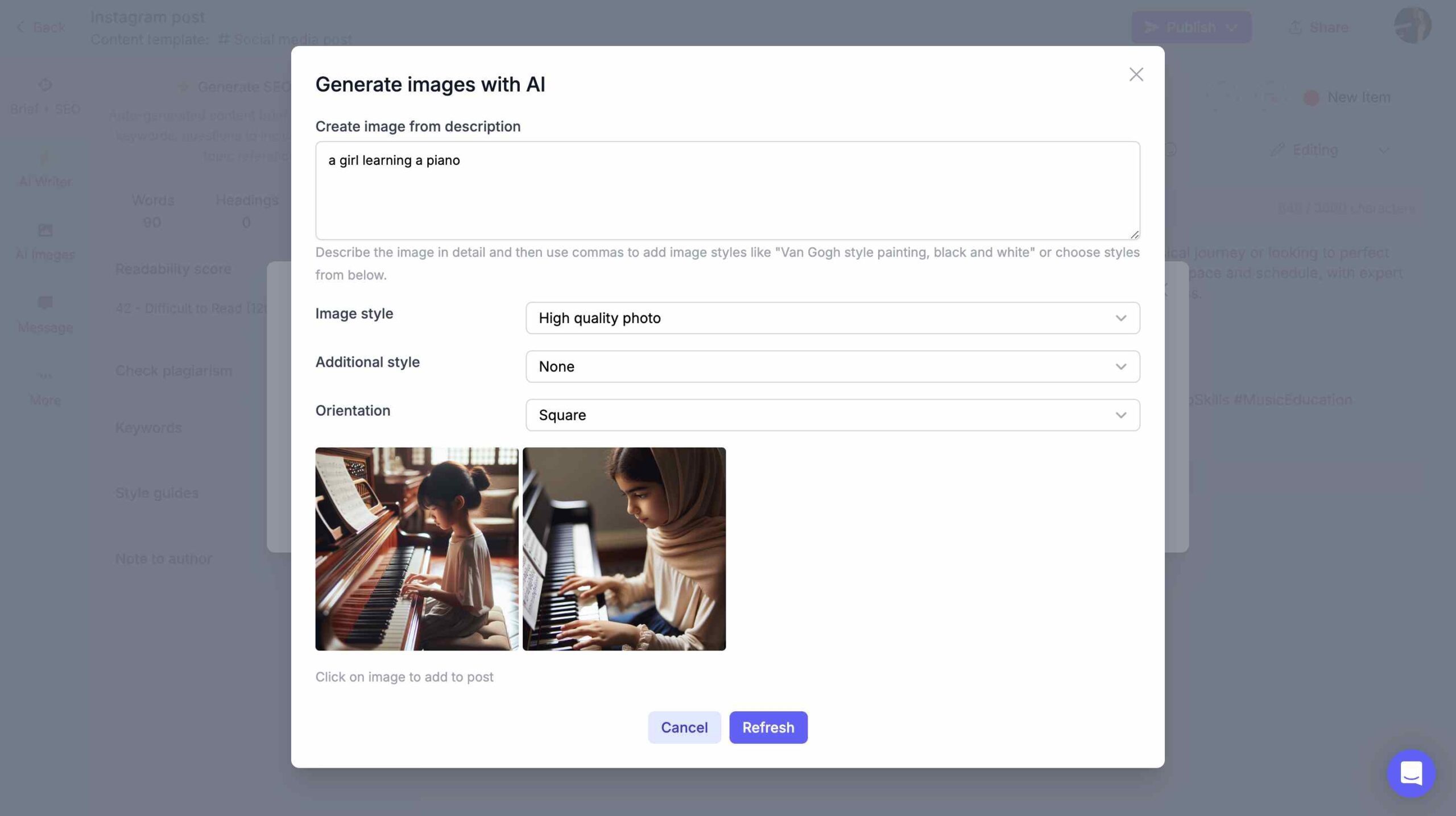This screenshot has width=1456, height=816.
Task: Click the Refresh button to regenerate images
Action: tap(768, 727)
